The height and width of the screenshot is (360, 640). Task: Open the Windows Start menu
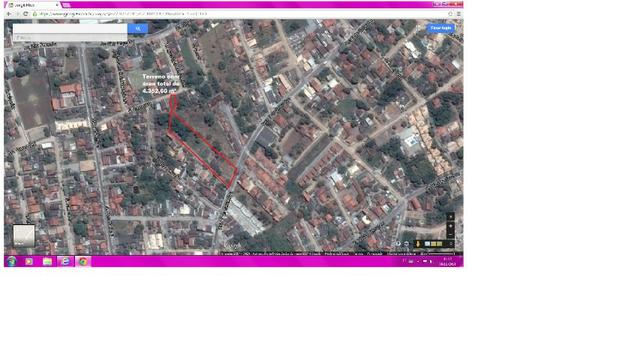11,261
